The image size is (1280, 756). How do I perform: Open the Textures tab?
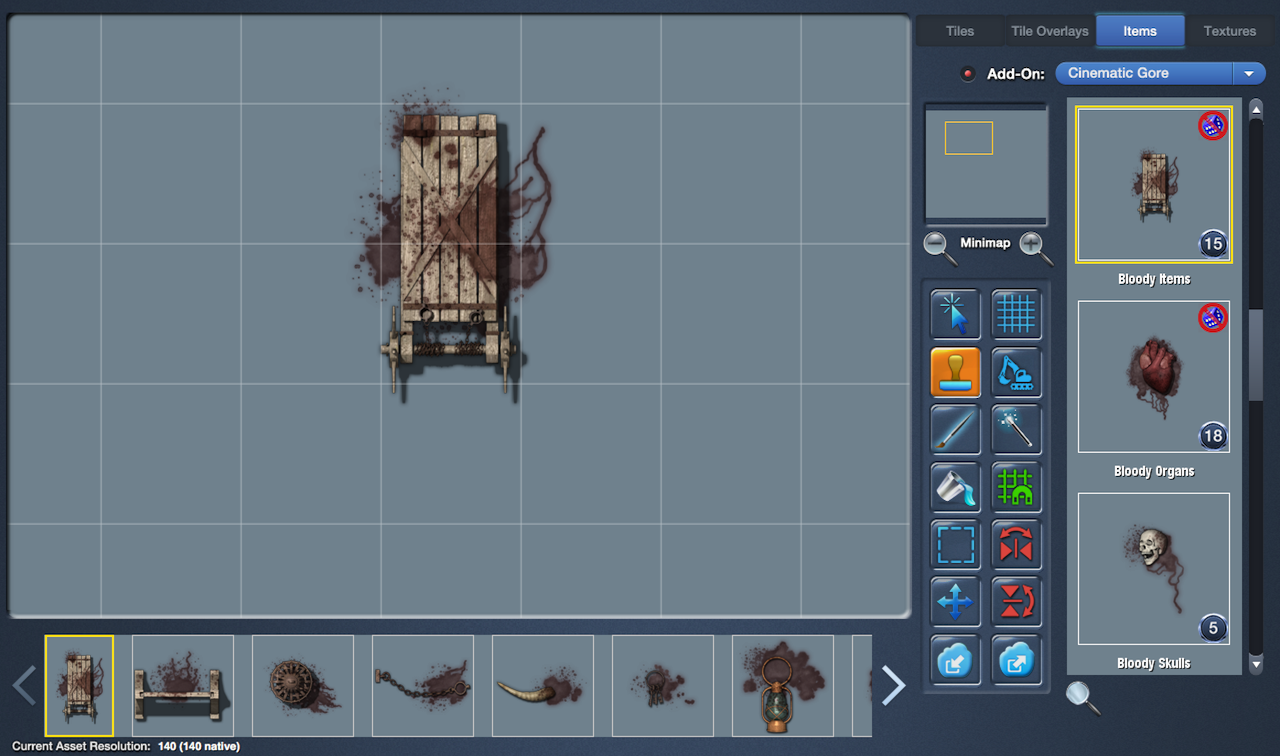[1230, 31]
